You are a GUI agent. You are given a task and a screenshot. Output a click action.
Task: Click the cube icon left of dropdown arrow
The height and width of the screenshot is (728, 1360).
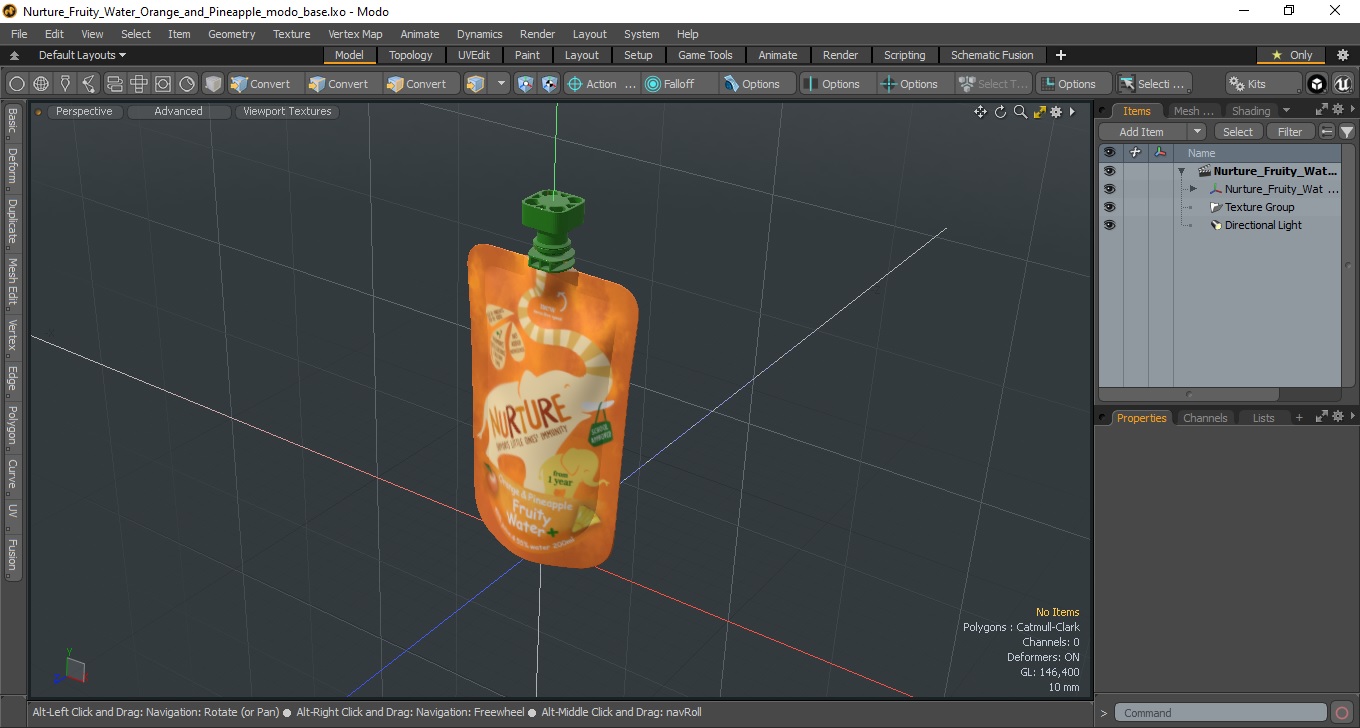(x=475, y=84)
